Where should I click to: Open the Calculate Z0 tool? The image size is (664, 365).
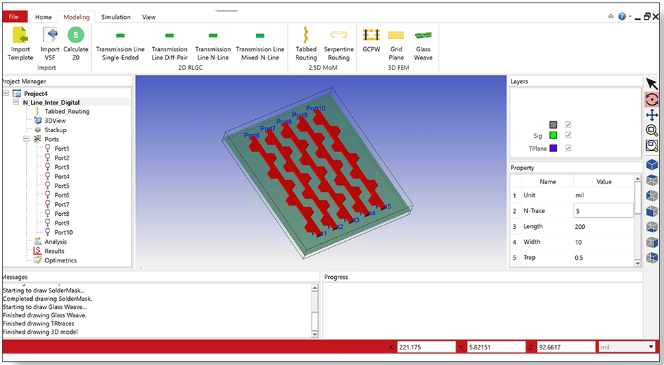tap(76, 36)
